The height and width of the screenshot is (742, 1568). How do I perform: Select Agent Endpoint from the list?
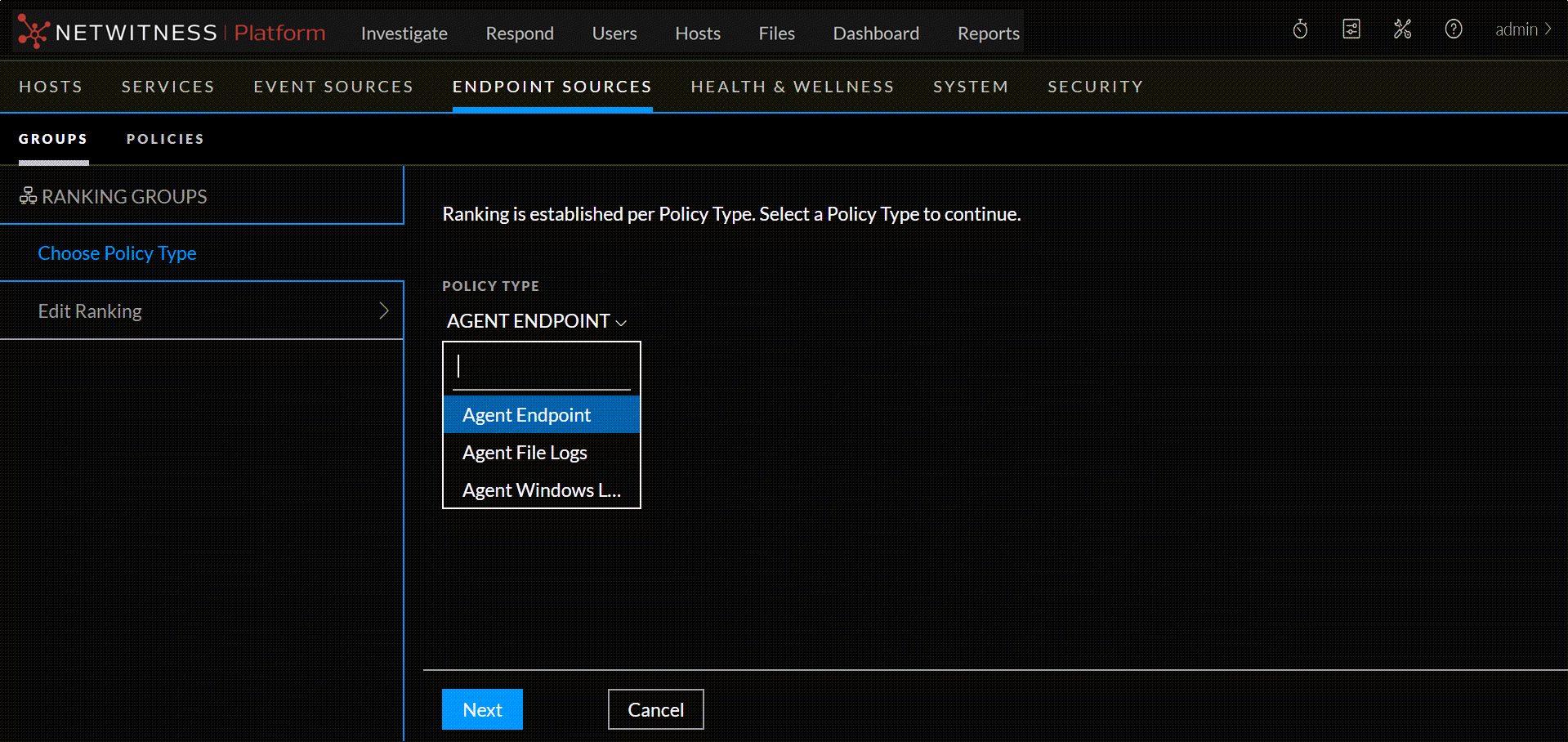[x=526, y=415]
